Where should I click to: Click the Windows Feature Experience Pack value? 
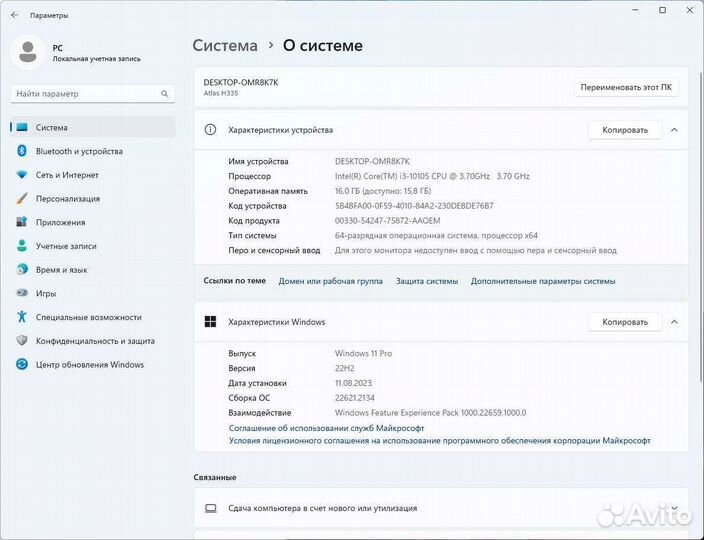pyautogui.click(x=431, y=413)
